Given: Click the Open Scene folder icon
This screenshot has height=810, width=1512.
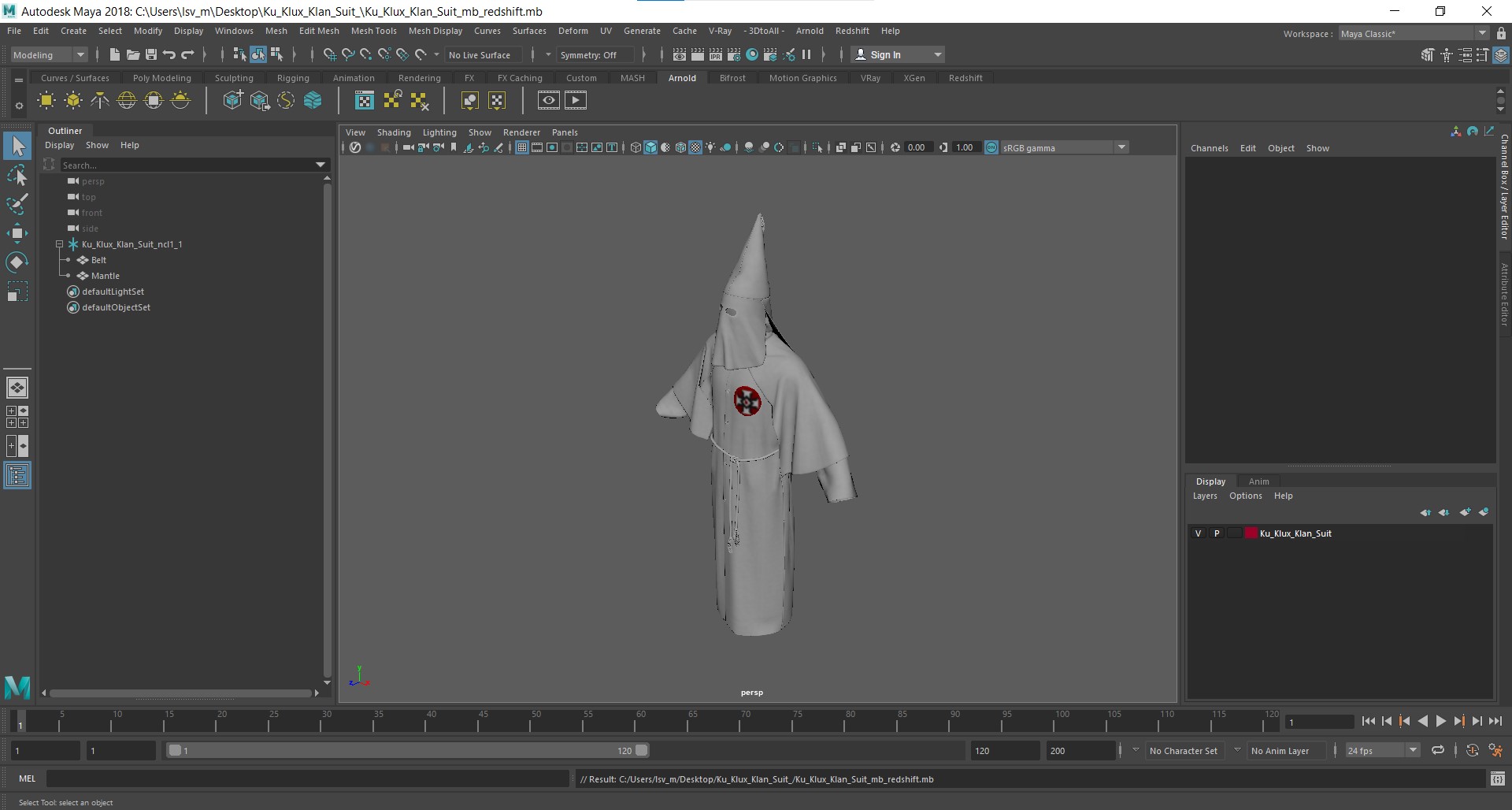Looking at the screenshot, I should [x=133, y=54].
